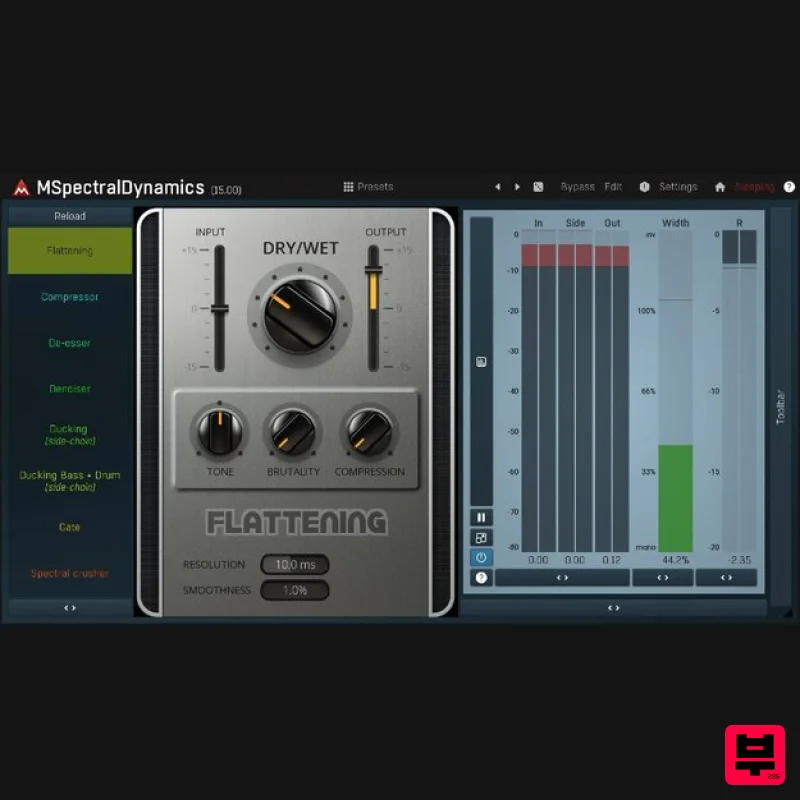Open the Presets browser

pyautogui.click(x=368, y=187)
